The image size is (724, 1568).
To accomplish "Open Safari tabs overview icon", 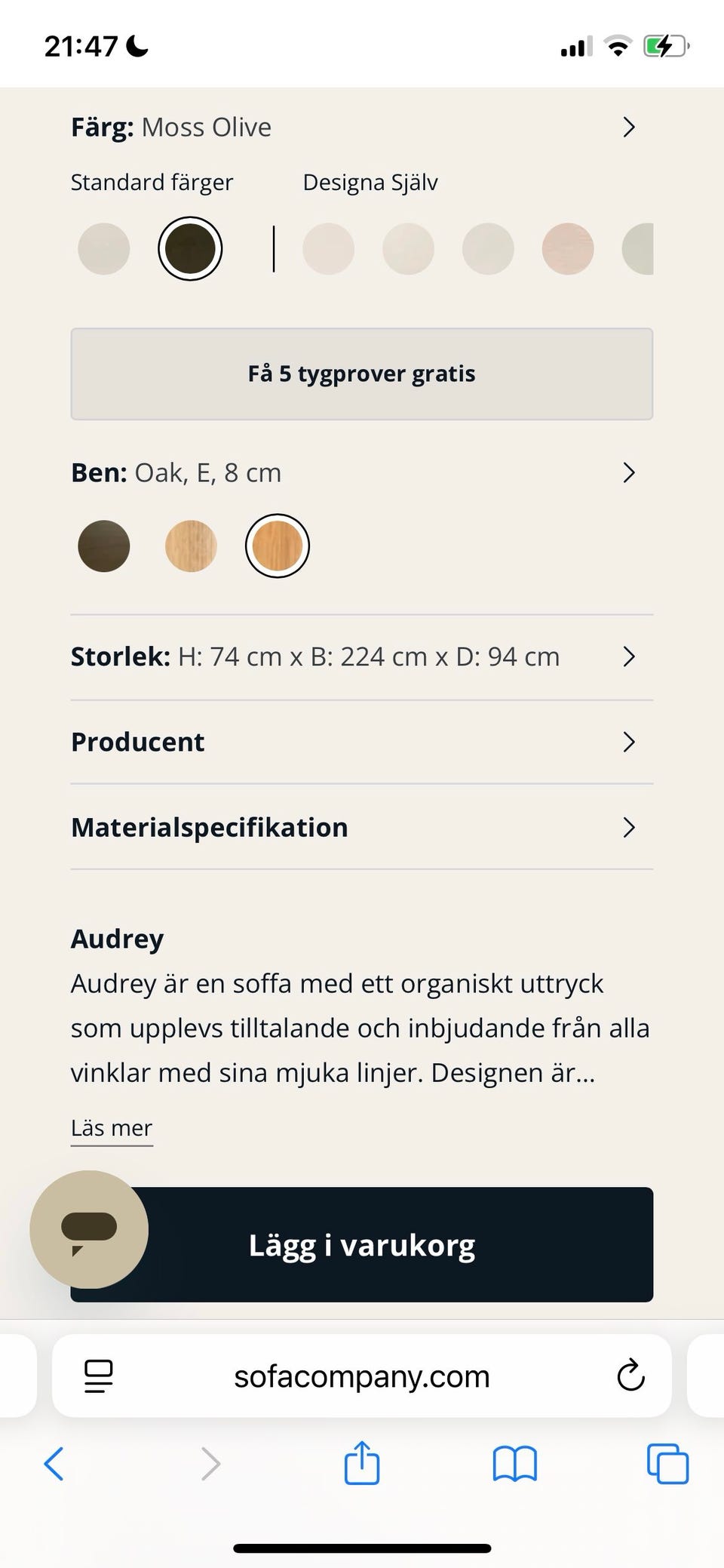I will pos(667,1464).
